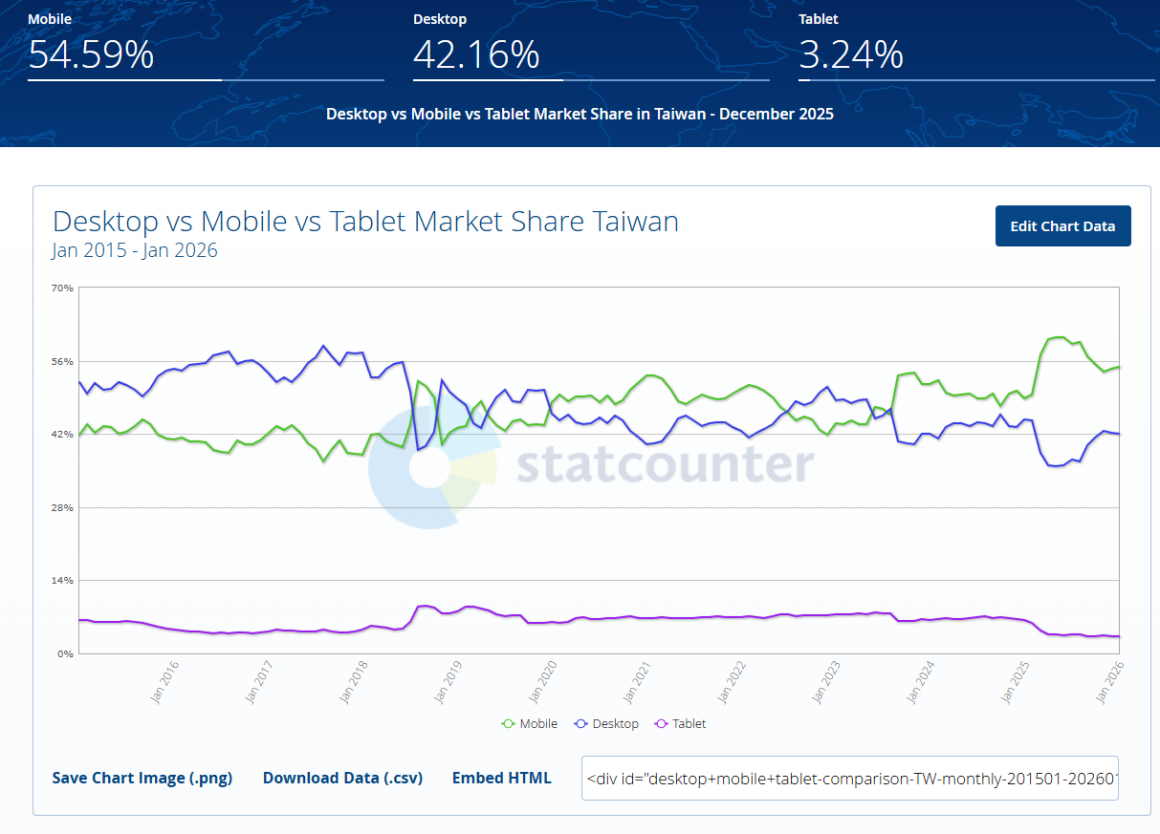Download Data as .csv
This screenshot has height=834, width=1160.
[342, 778]
